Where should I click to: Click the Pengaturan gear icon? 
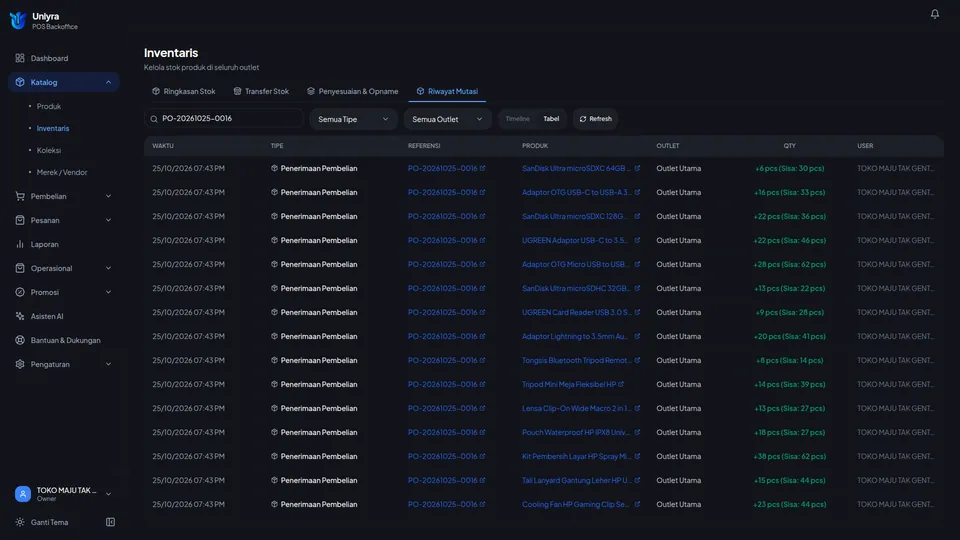[x=20, y=364]
